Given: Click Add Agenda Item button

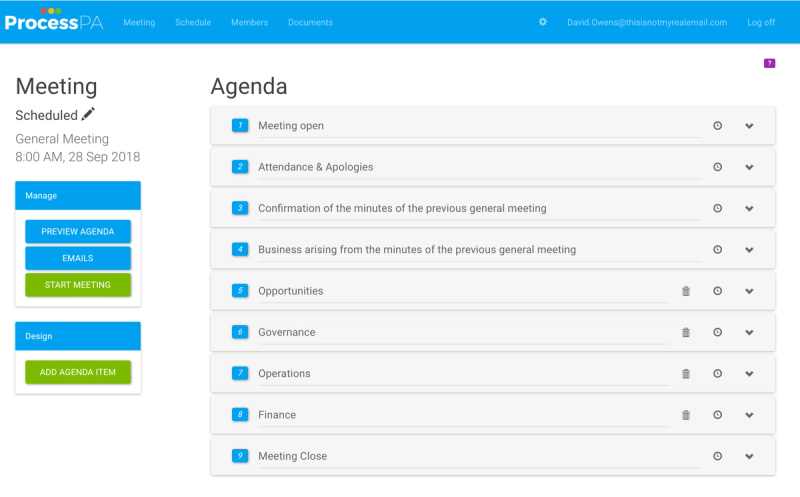Looking at the screenshot, I should click(x=78, y=372).
